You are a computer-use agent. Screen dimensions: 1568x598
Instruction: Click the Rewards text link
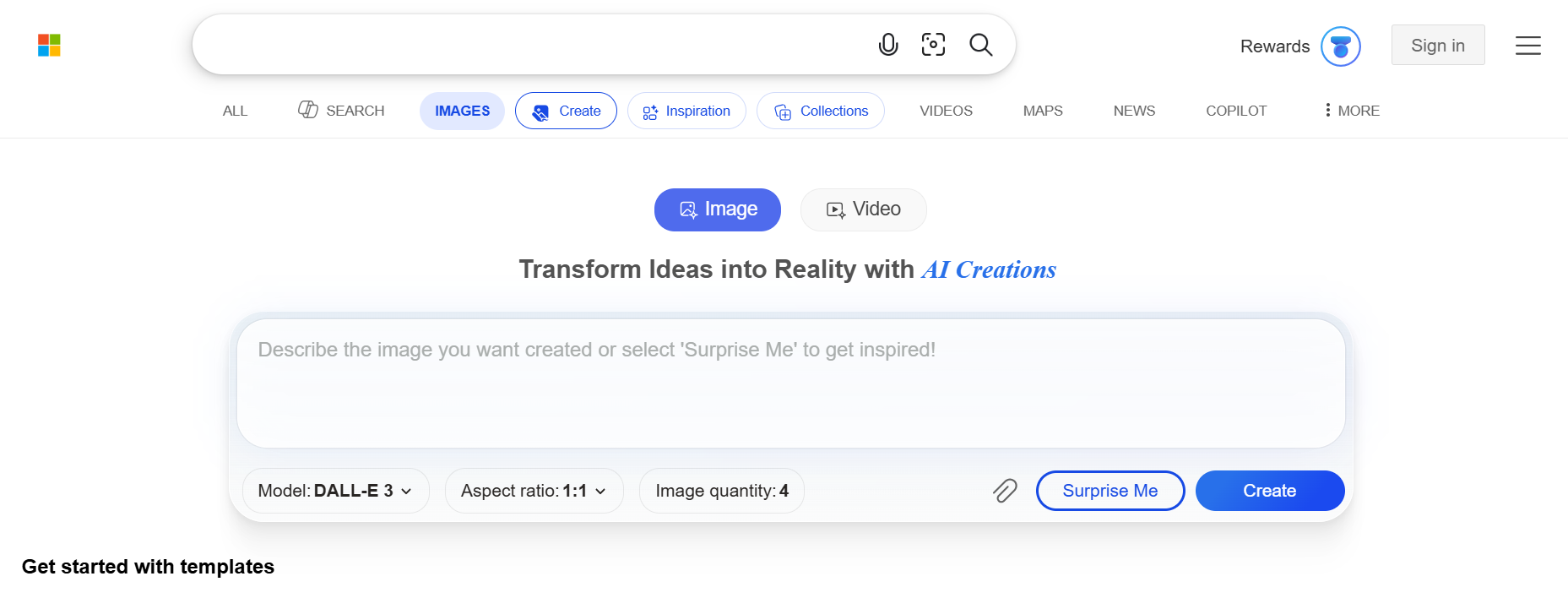pos(1274,46)
